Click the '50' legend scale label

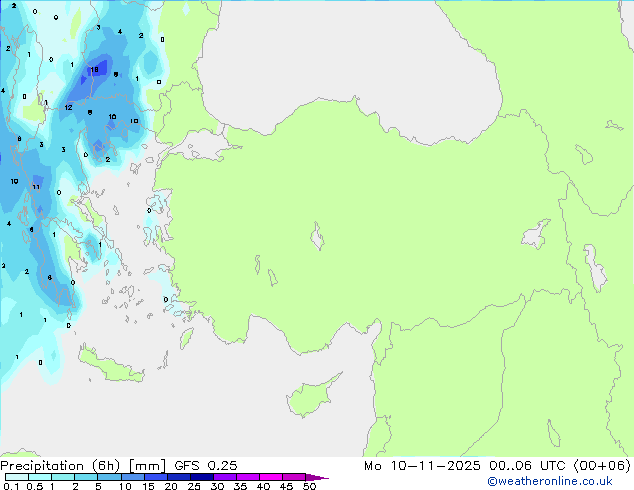(x=309, y=486)
